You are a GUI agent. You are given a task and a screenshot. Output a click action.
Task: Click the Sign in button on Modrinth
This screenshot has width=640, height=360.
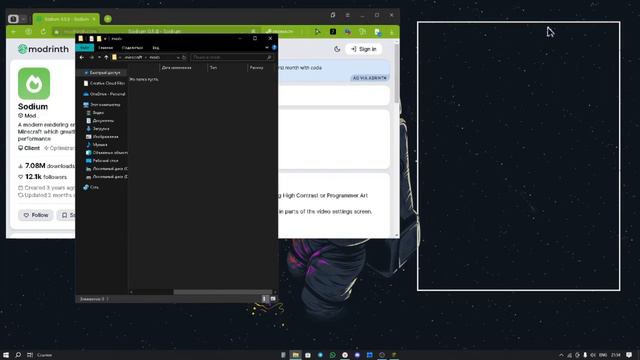[364, 49]
